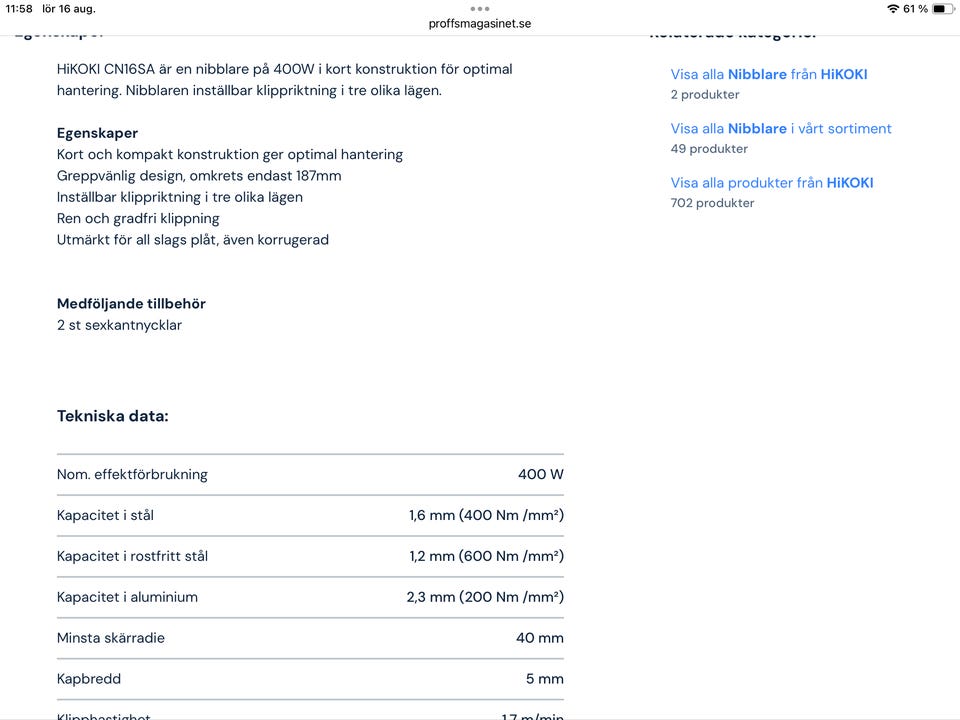Click the 'Nom. effektförbrukning' row label
Image resolution: width=960 pixels, height=720 pixels.
pos(132,475)
